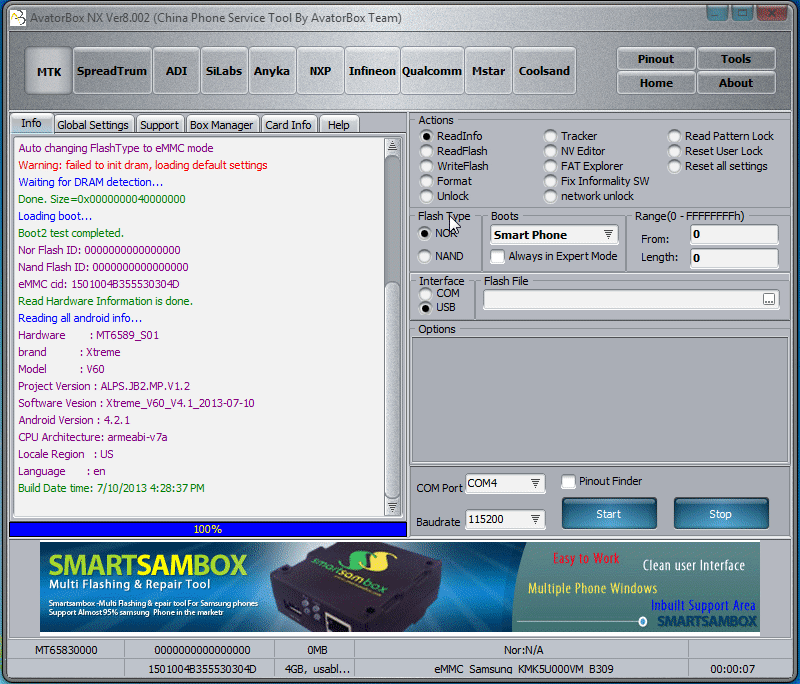This screenshot has width=800, height=684.
Task: Select NXP chipset platform button
Action: tap(320, 71)
